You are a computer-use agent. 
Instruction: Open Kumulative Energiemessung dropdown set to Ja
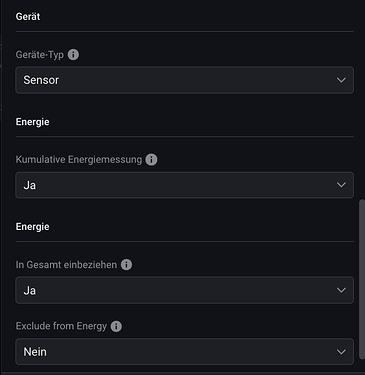(x=184, y=185)
